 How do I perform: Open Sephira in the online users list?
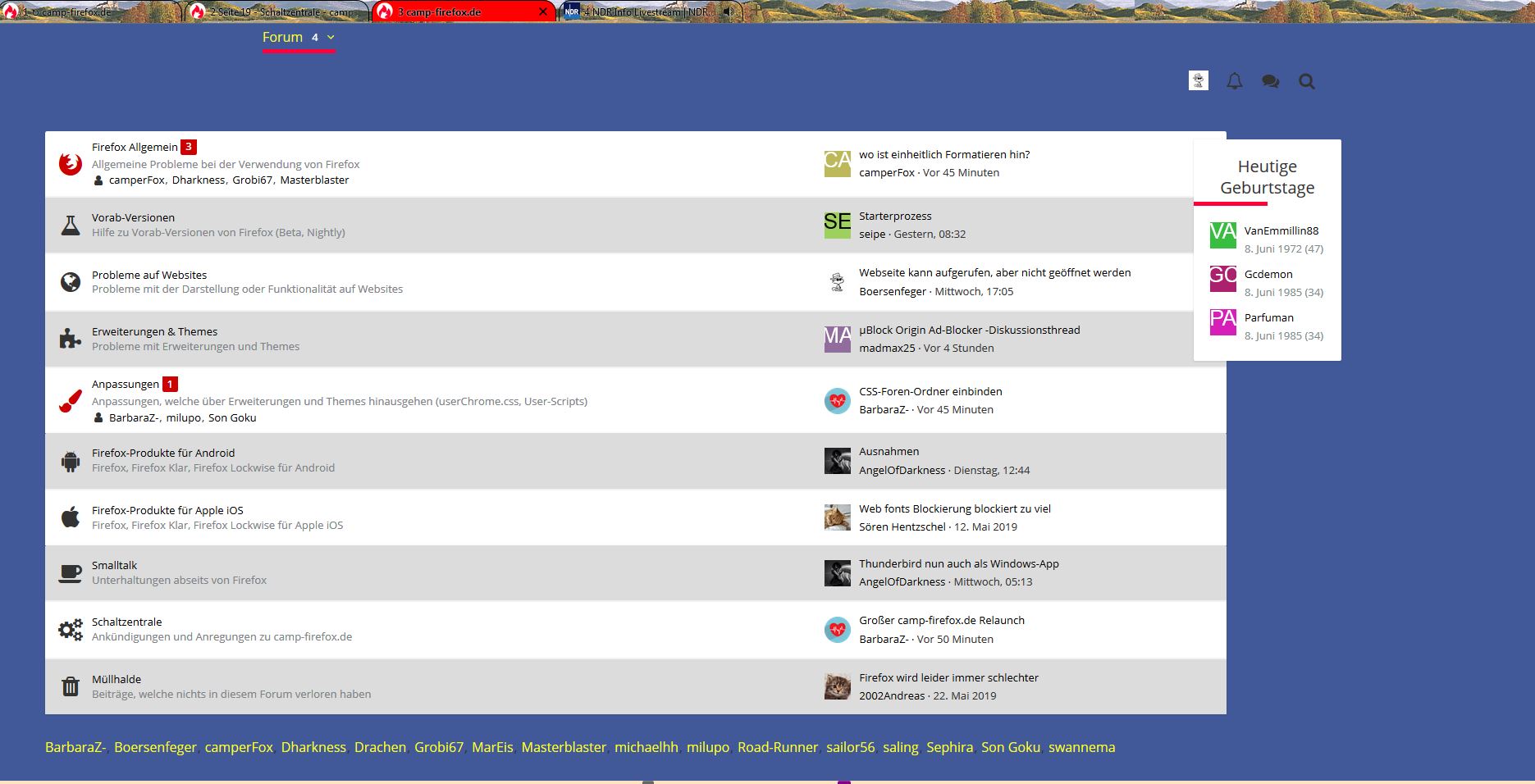point(949,747)
